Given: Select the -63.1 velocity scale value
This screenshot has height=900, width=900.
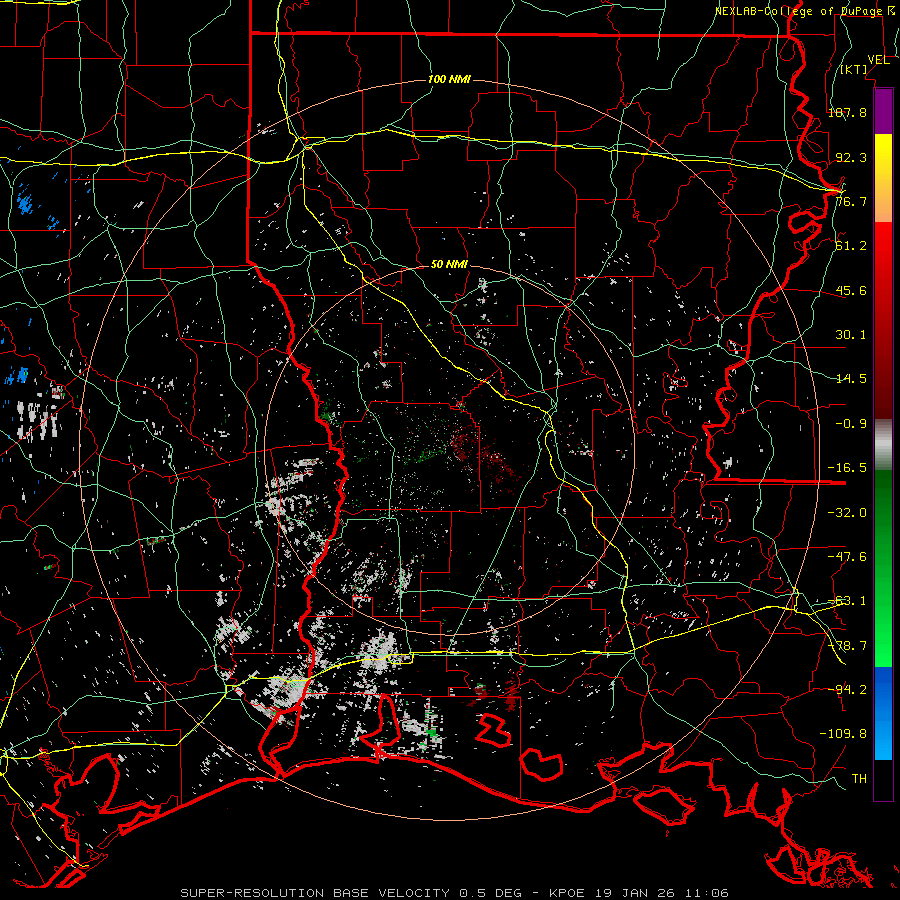Looking at the screenshot, I should (x=847, y=601).
